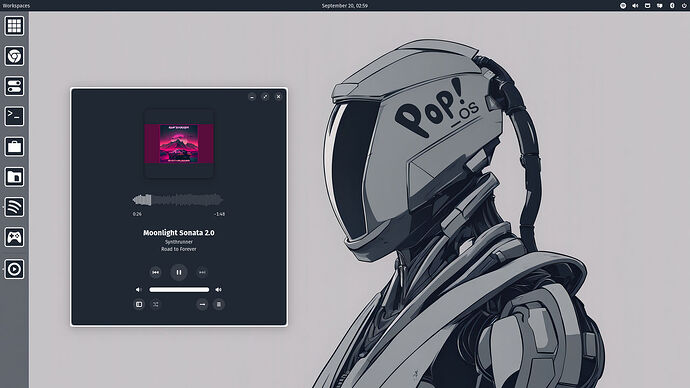This screenshot has height=388, width=690.
Task: Open the date and time calendar dropdown
Action: pos(345,6)
